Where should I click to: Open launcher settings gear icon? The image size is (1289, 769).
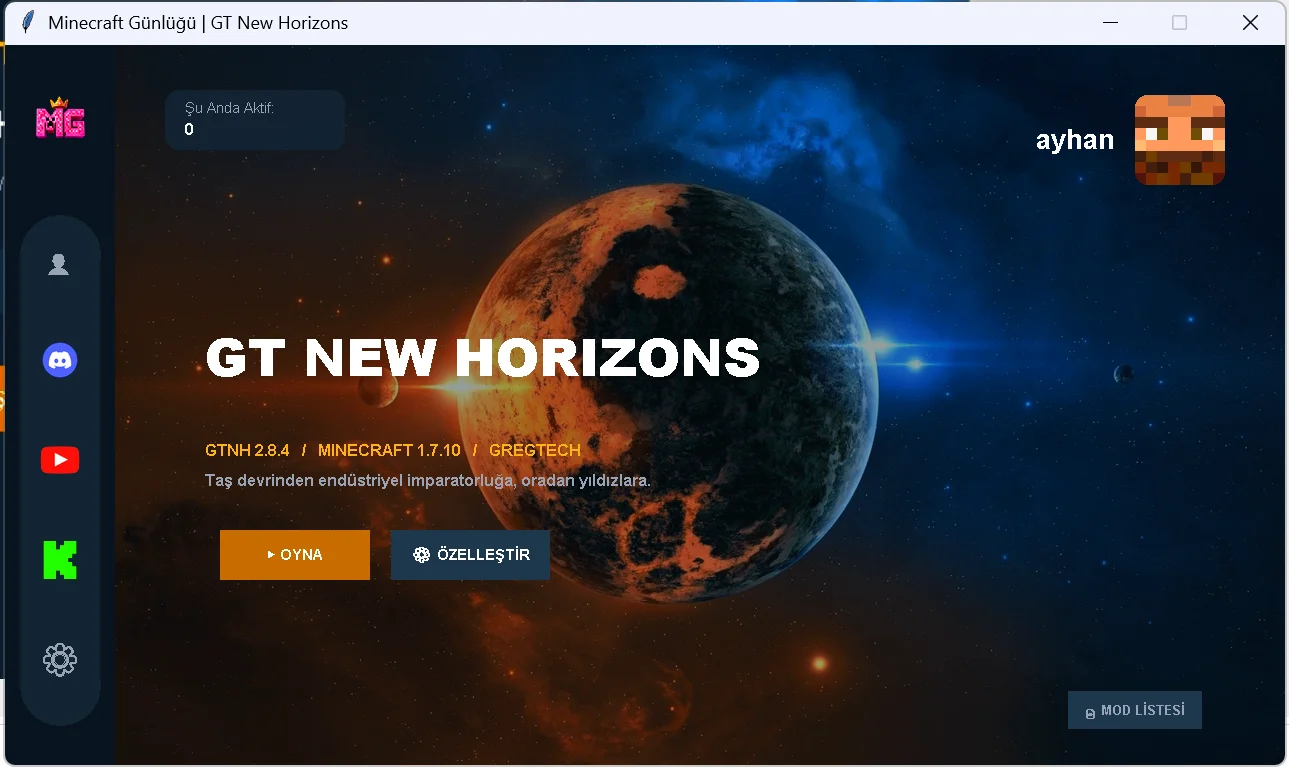point(60,660)
